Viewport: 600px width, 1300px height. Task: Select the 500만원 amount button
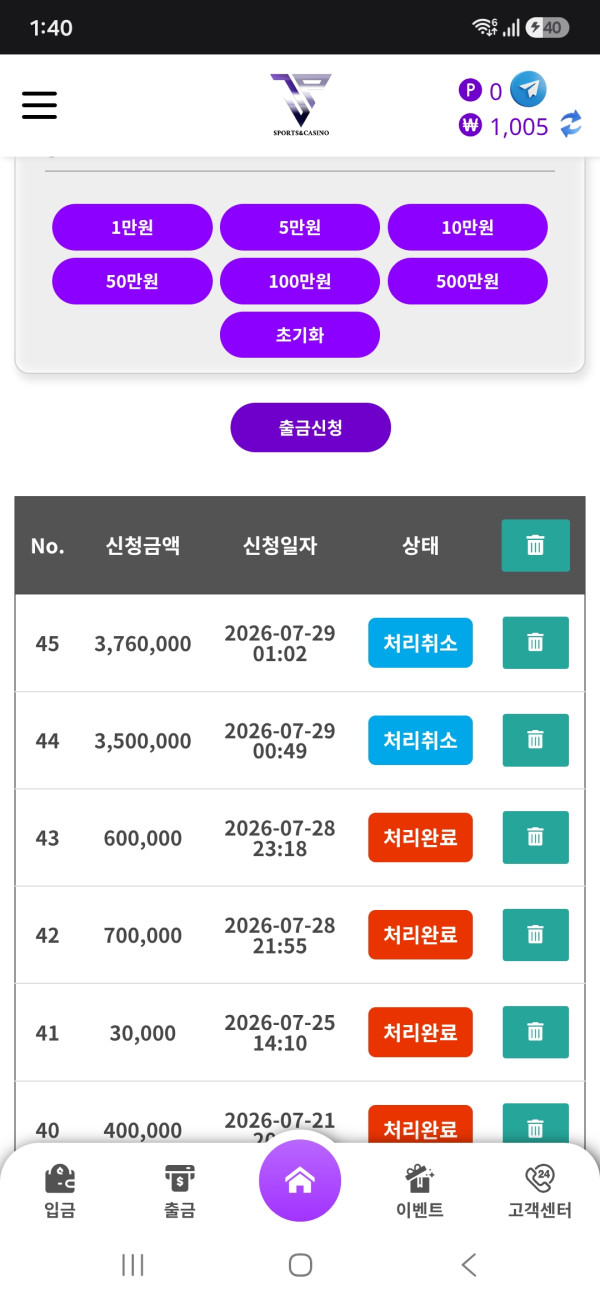(x=468, y=281)
